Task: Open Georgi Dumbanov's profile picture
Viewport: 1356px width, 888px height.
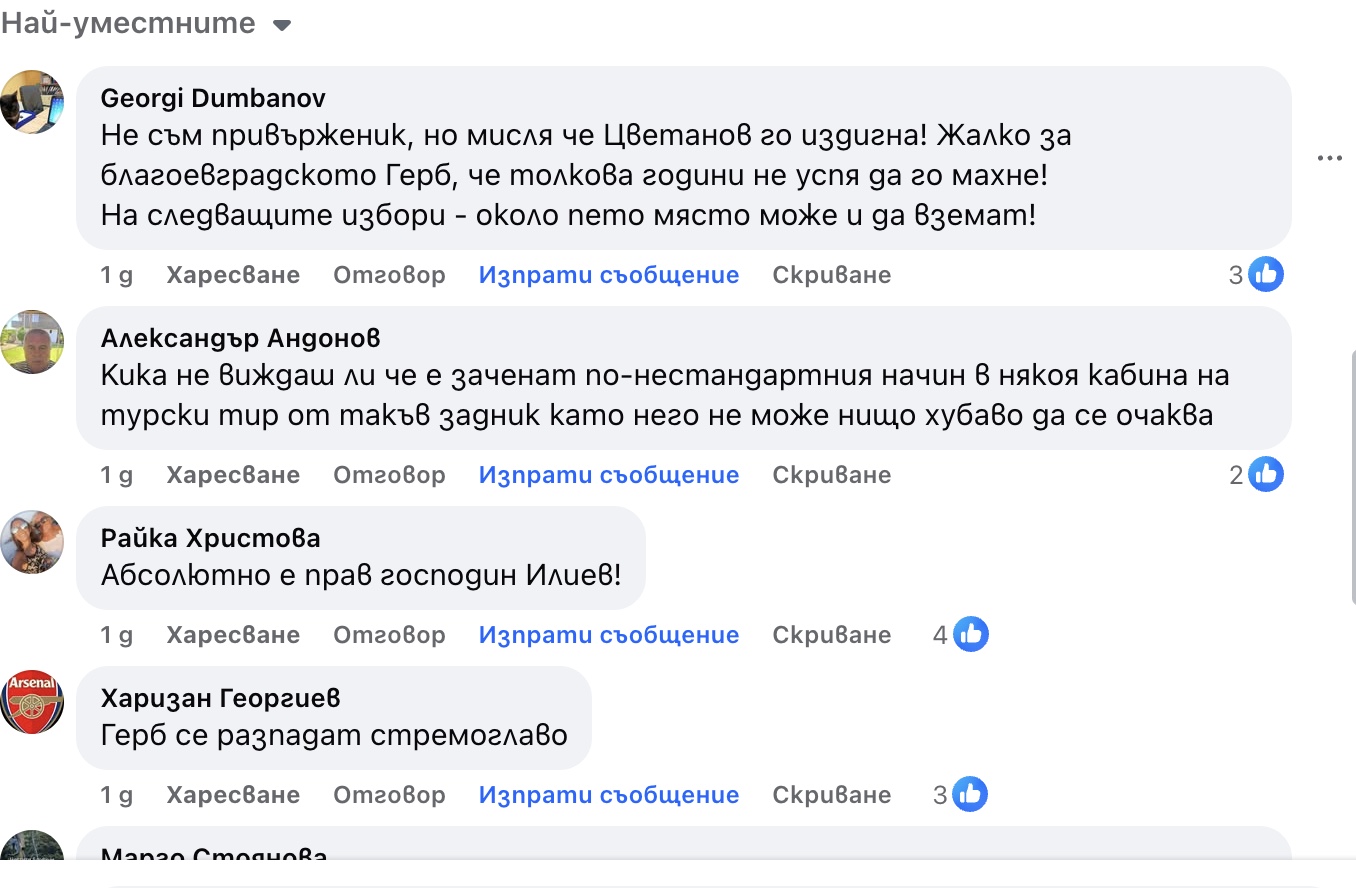Action: (x=32, y=101)
